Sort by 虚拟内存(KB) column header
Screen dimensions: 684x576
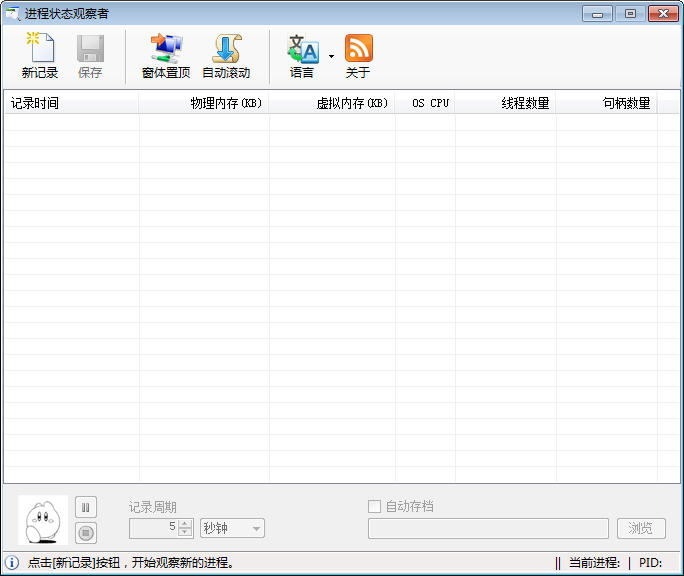point(332,103)
